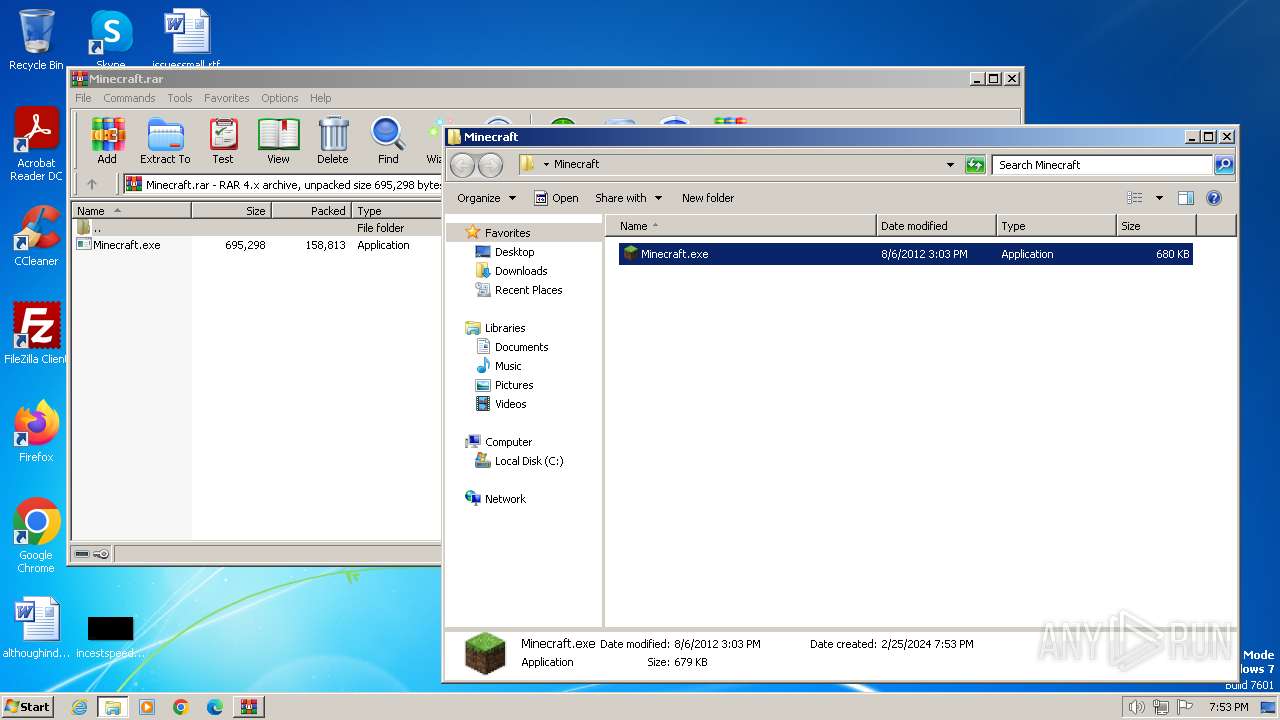Click the Delete icon in WinRAR toolbar
1280x720 pixels.
point(333,141)
